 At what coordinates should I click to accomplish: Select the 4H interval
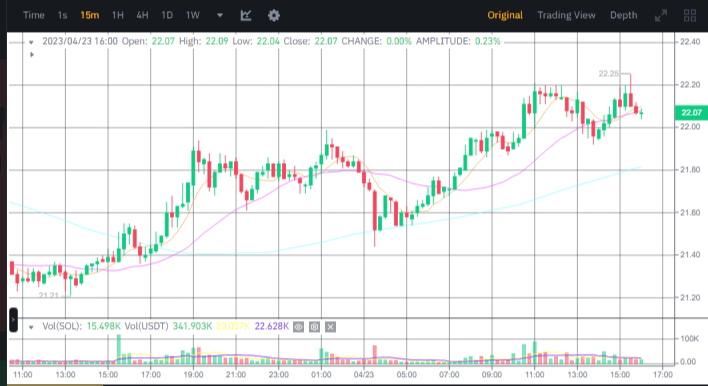coord(142,15)
